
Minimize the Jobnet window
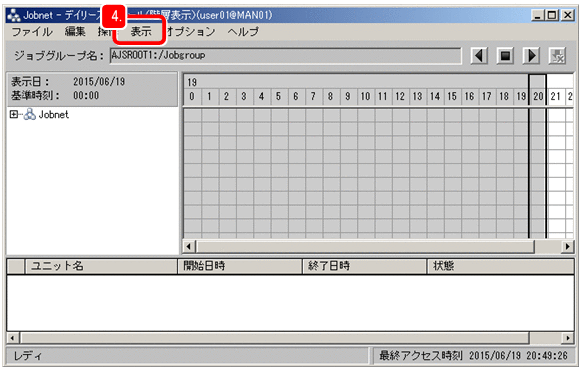pyautogui.click(x=538, y=15)
